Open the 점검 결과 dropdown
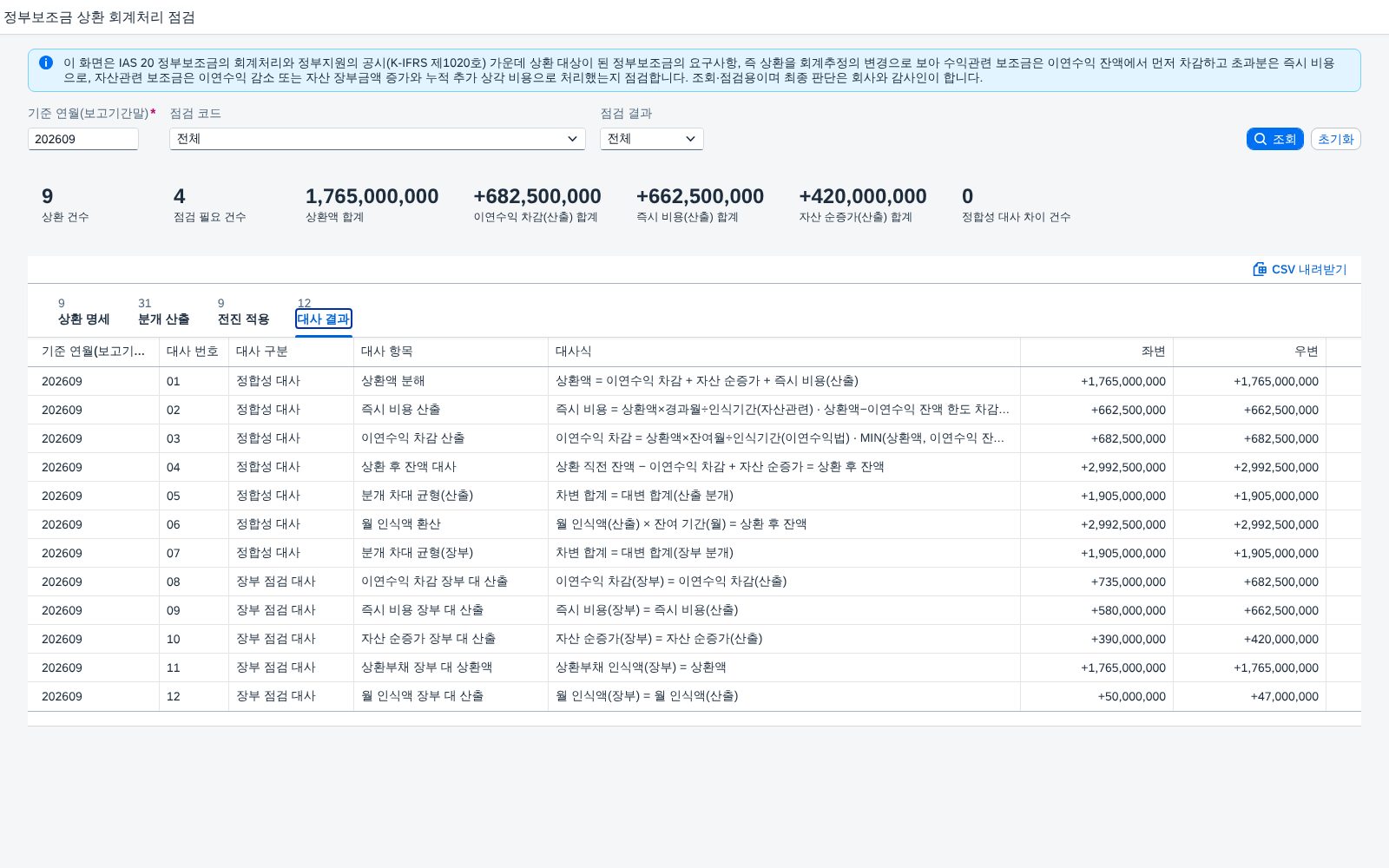This screenshot has height=868, width=1389. [652, 139]
